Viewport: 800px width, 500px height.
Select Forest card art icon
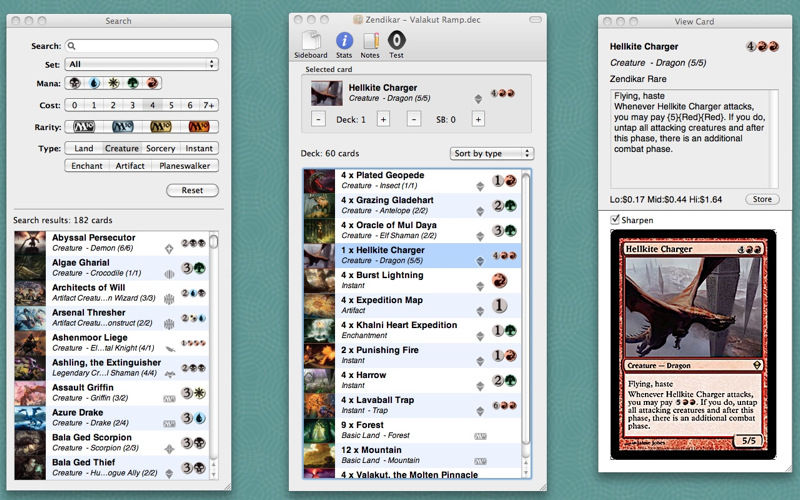click(x=319, y=431)
